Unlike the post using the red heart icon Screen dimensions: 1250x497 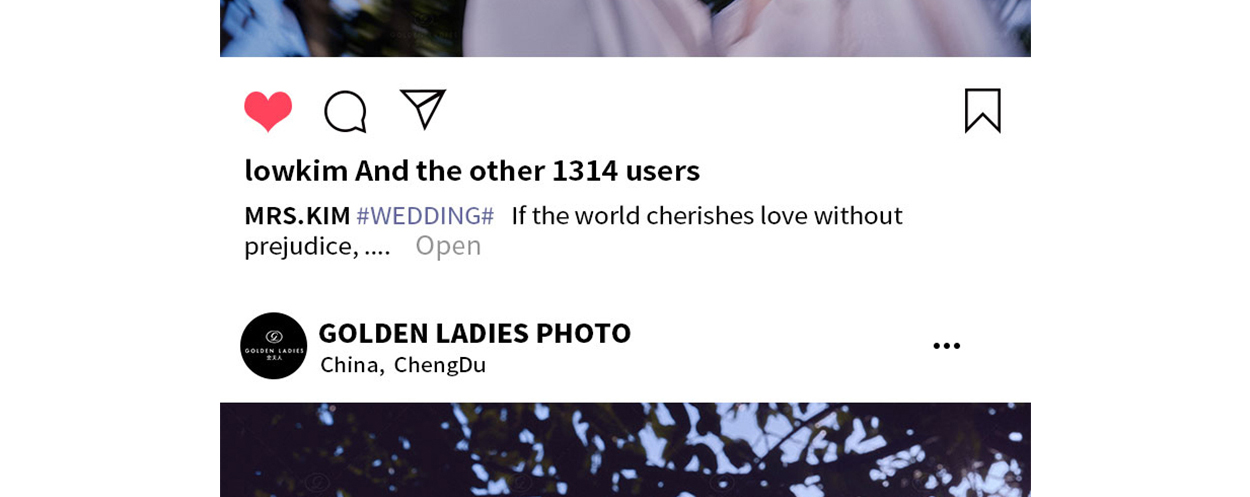[x=268, y=111]
